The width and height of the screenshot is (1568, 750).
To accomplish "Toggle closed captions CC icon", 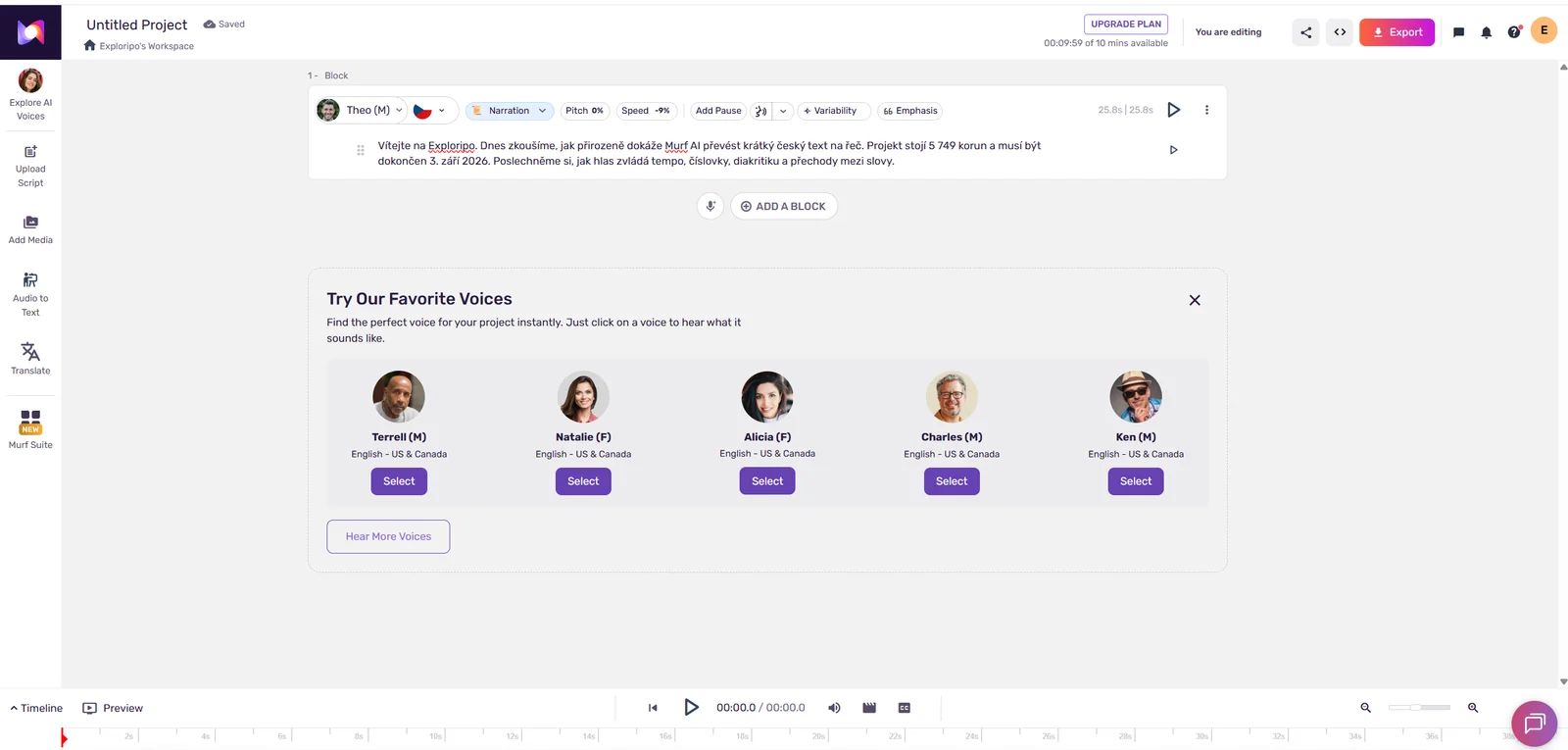I will coord(905,708).
